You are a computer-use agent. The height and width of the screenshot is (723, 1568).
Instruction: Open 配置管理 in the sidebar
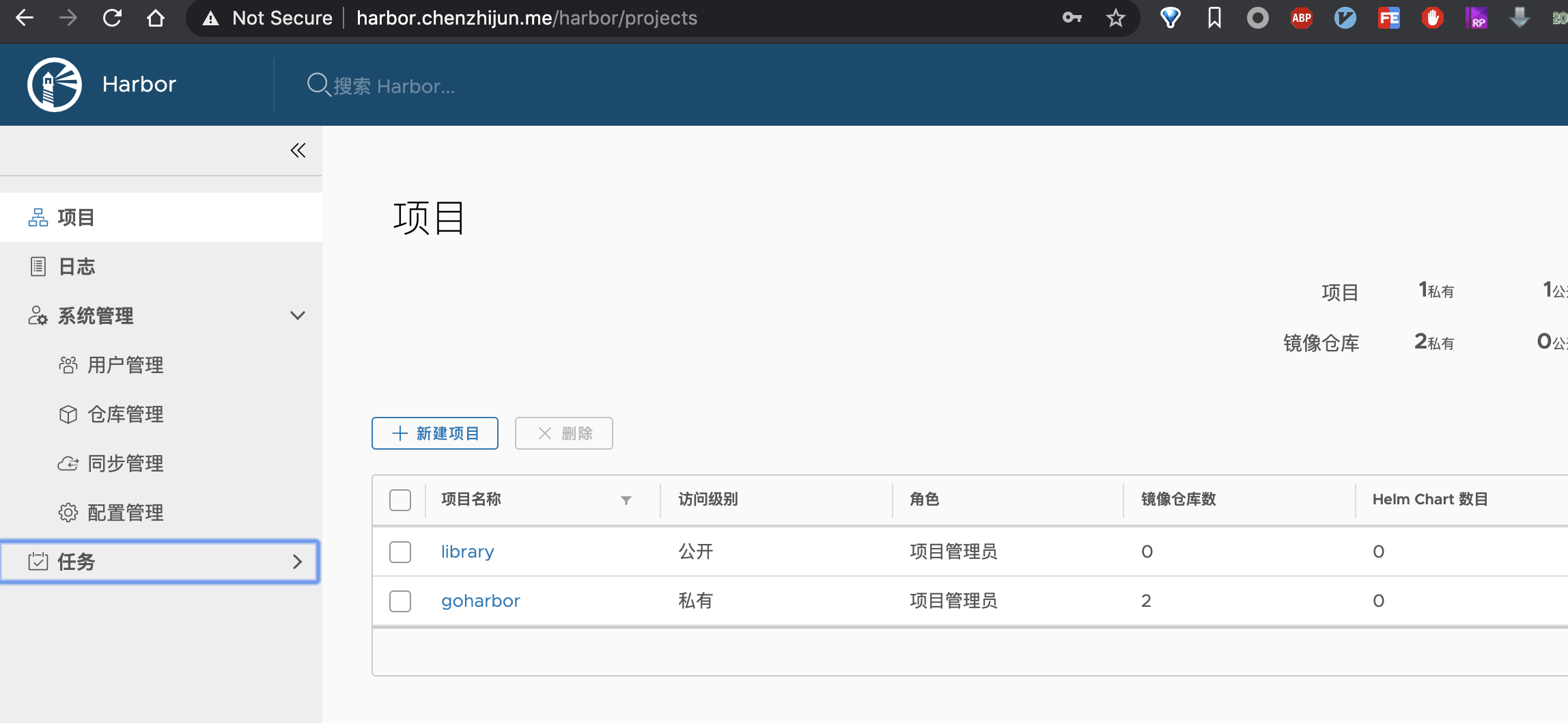(x=126, y=513)
